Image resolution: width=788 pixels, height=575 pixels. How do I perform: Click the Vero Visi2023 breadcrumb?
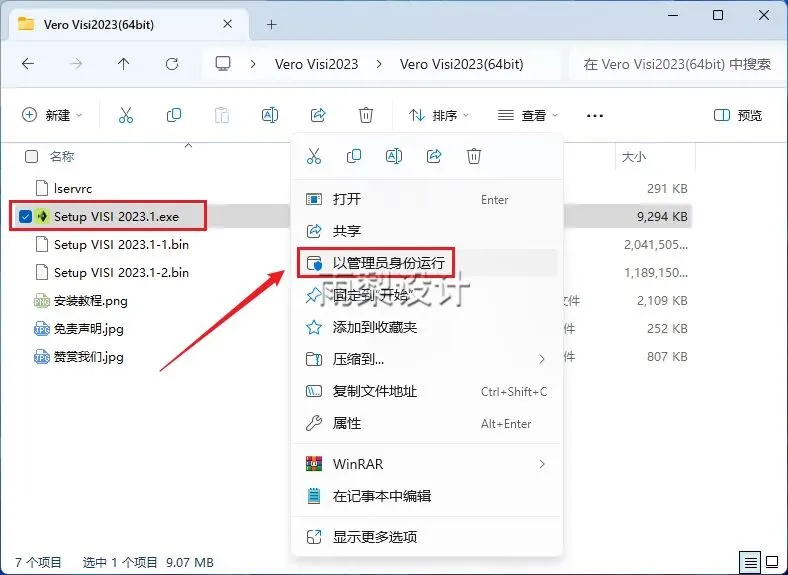click(317, 64)
